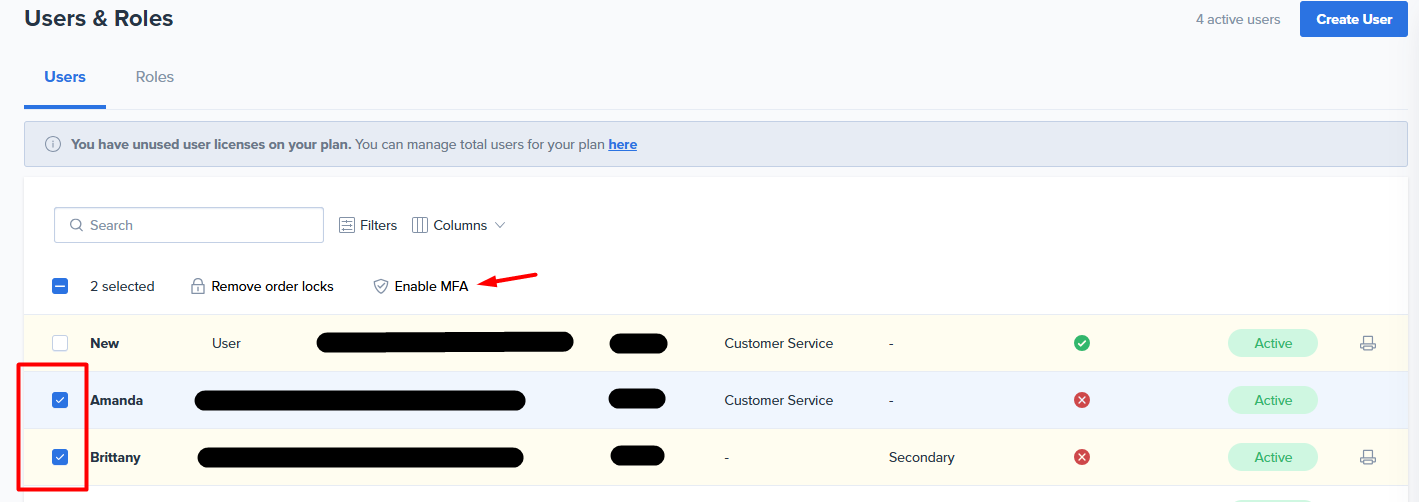Switch to the Roles tab
The height and width of the screenshot is (502, 1419).
[155, 77]
